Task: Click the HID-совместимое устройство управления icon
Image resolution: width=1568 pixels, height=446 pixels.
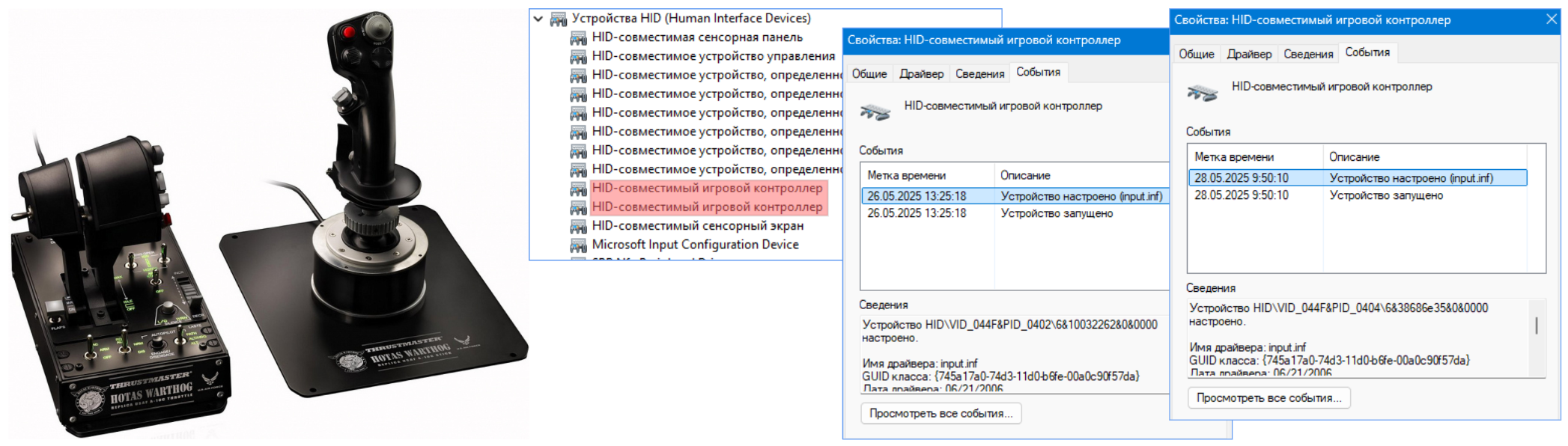Action: (x=577, y=56)
